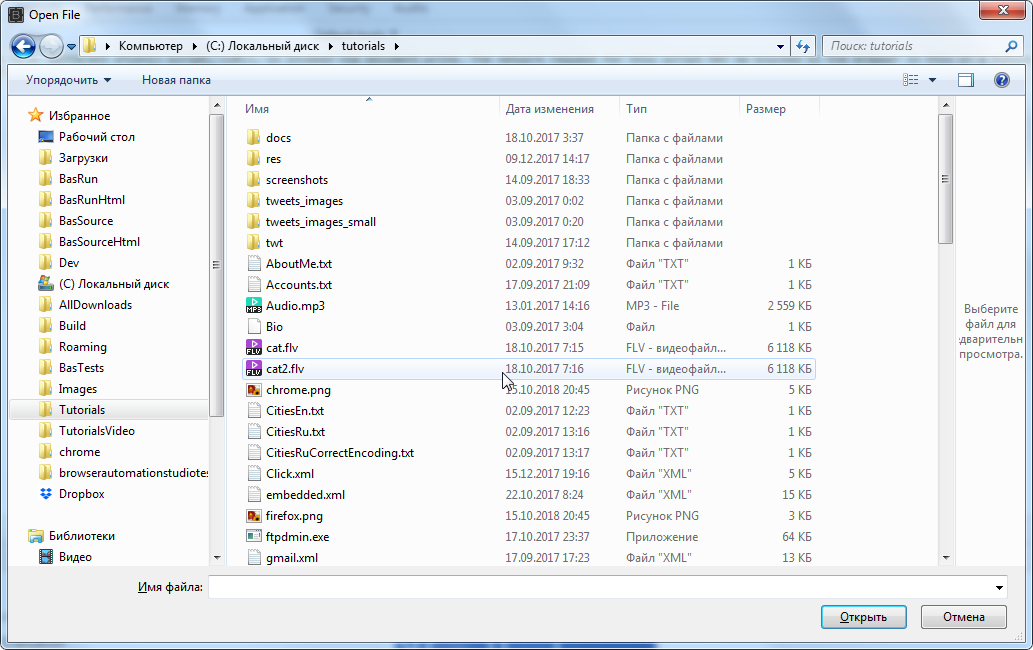
Task: Select the chrome.png image icon
Action: click(254, 390)
